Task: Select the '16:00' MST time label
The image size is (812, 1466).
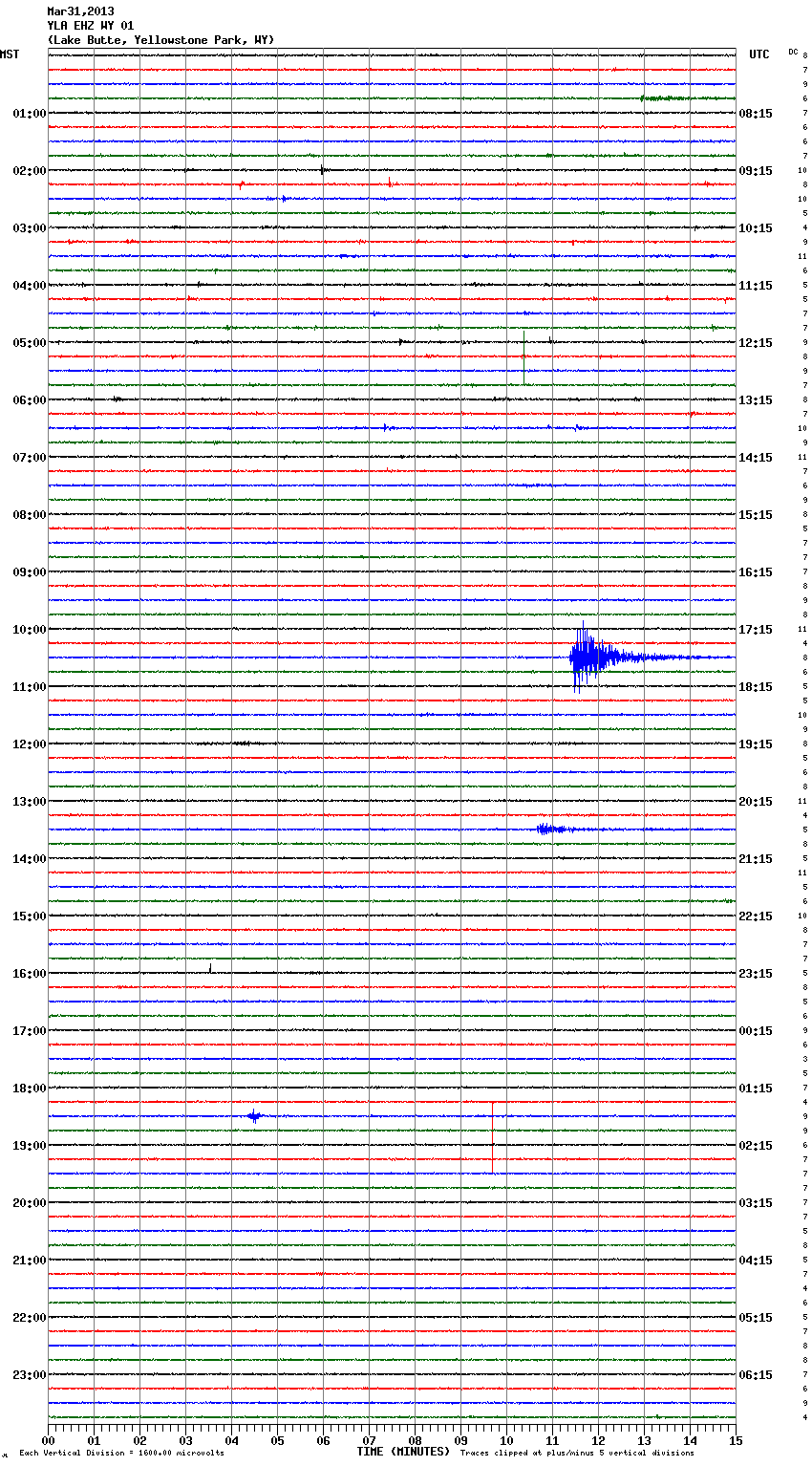Action: tap(29, 974)
